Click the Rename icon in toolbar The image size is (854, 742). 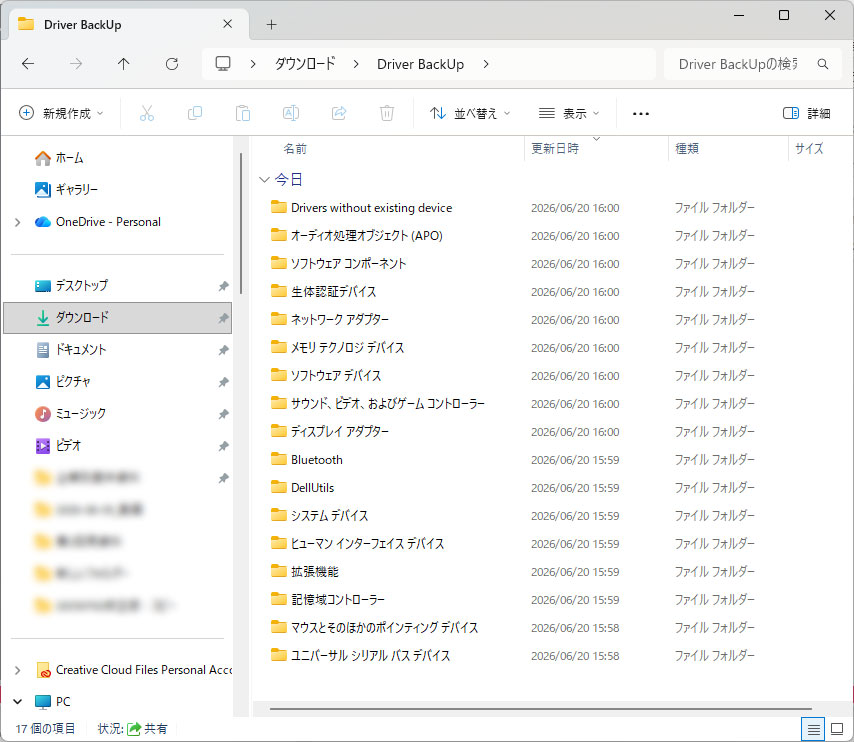point(291,113)
